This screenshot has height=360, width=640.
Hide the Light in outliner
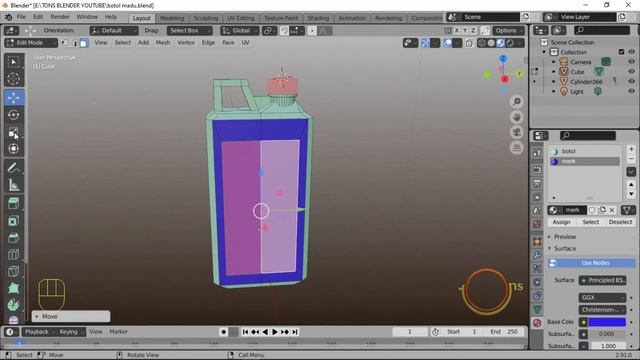(x=631, y=91)
